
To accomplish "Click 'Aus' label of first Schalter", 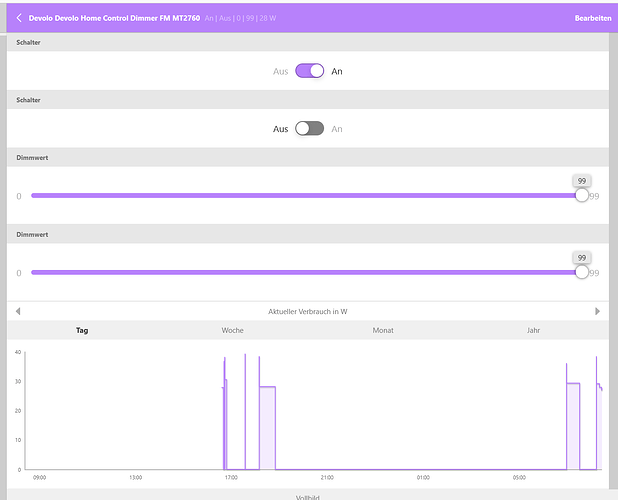I will click(281, 71).
